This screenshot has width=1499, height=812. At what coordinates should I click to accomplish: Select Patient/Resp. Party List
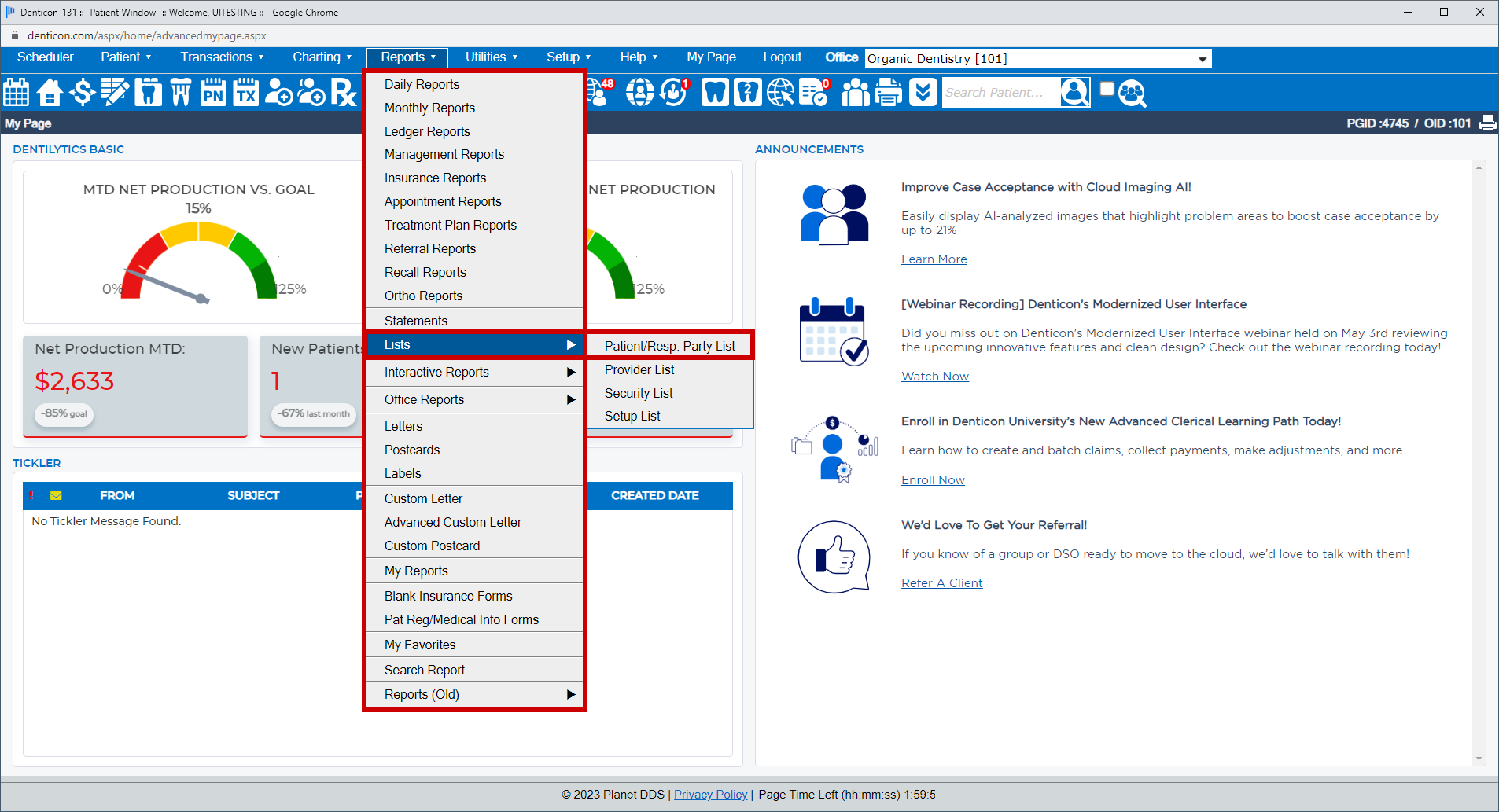tap(670, 346)
